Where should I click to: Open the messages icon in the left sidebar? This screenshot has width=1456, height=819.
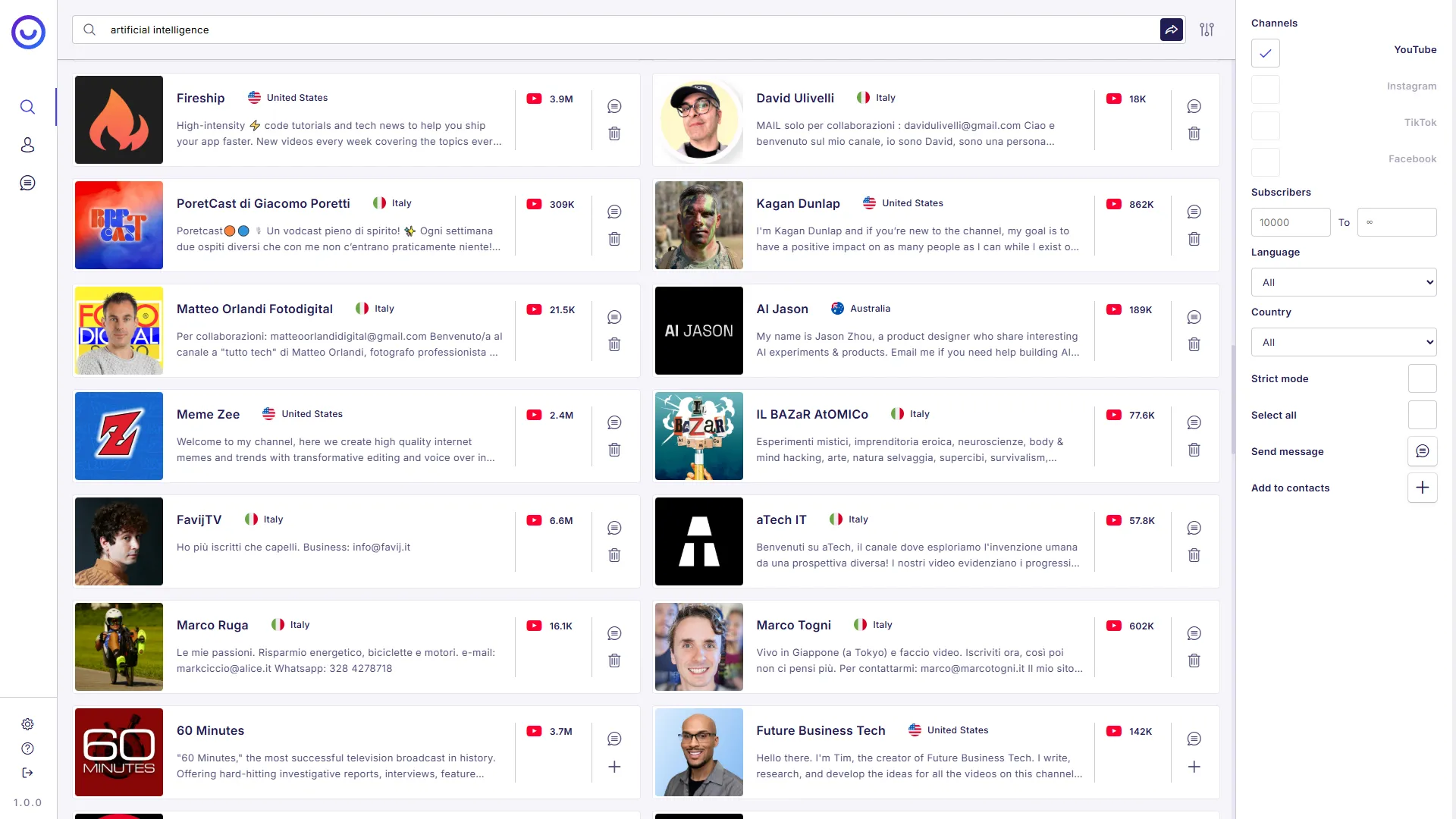(x=27, y=183)
